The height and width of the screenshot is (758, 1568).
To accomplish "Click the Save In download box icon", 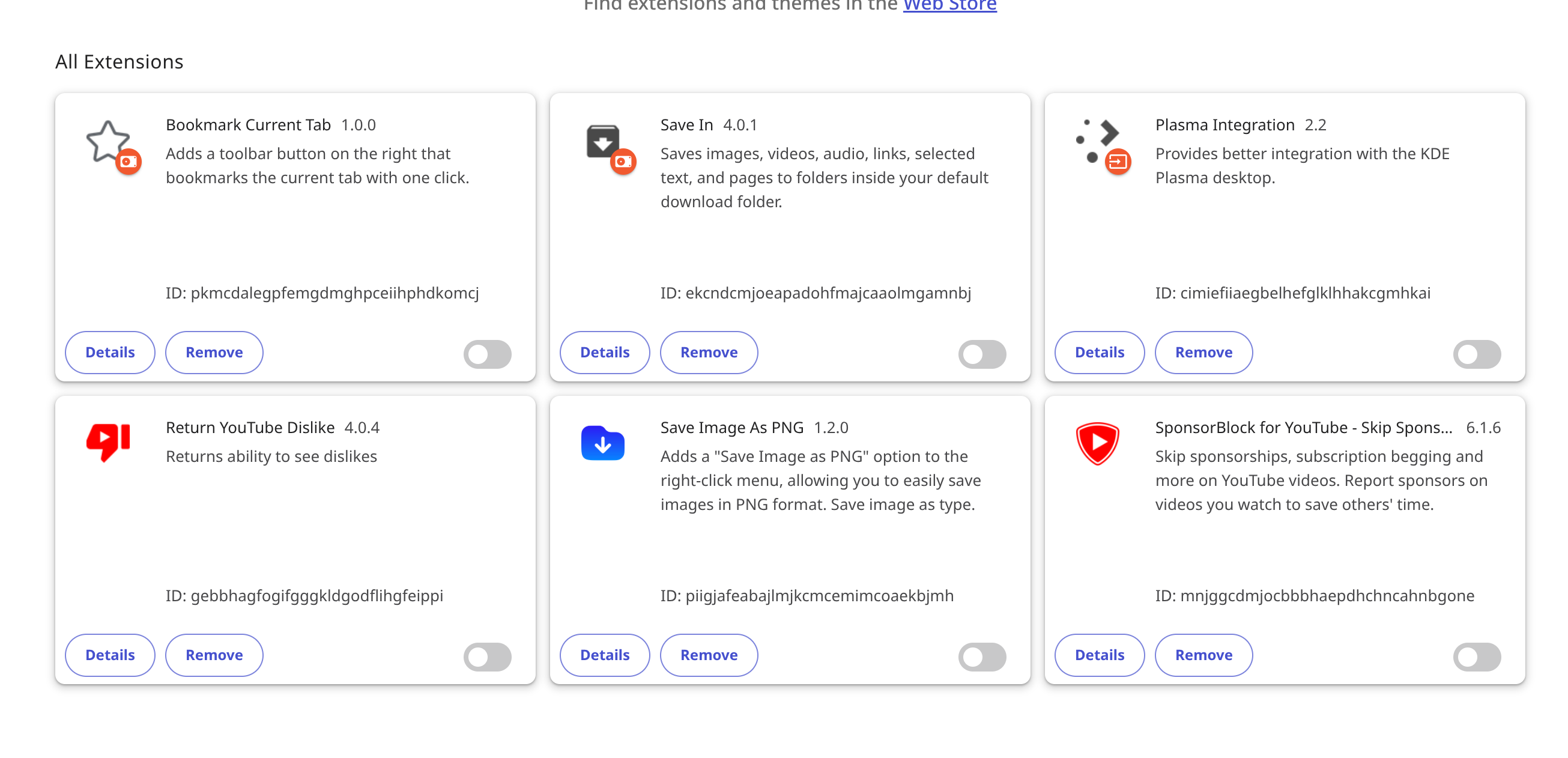I will click(x=602, y=141).
